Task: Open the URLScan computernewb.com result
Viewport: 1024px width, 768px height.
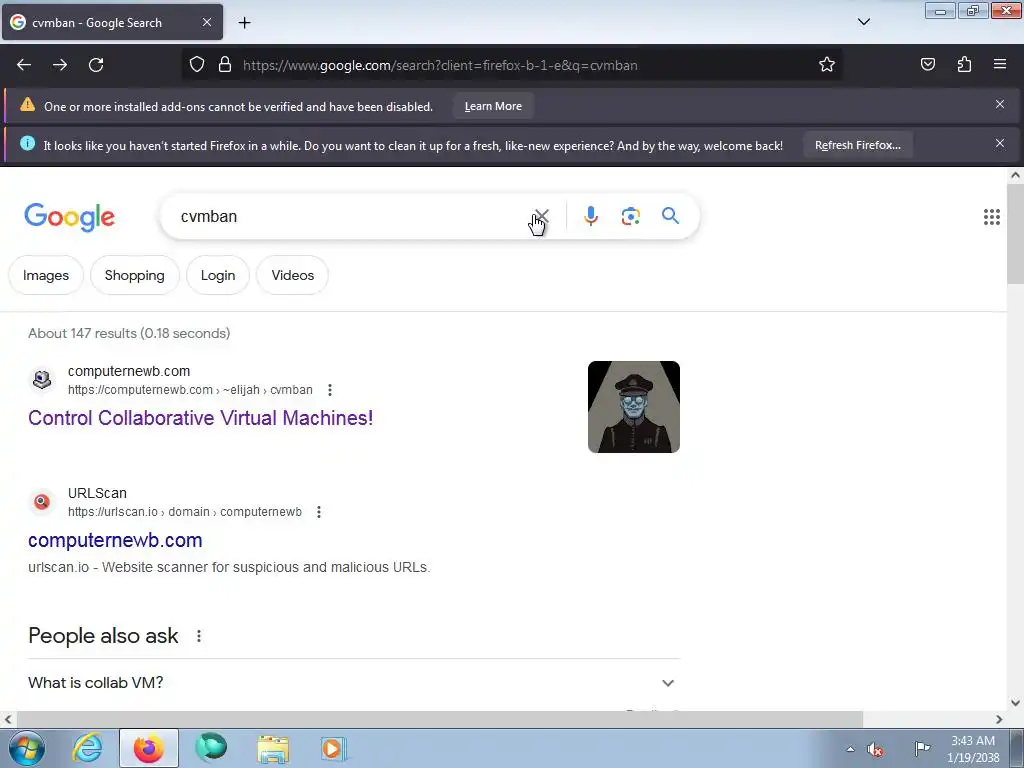Action: tap(115, 540)
